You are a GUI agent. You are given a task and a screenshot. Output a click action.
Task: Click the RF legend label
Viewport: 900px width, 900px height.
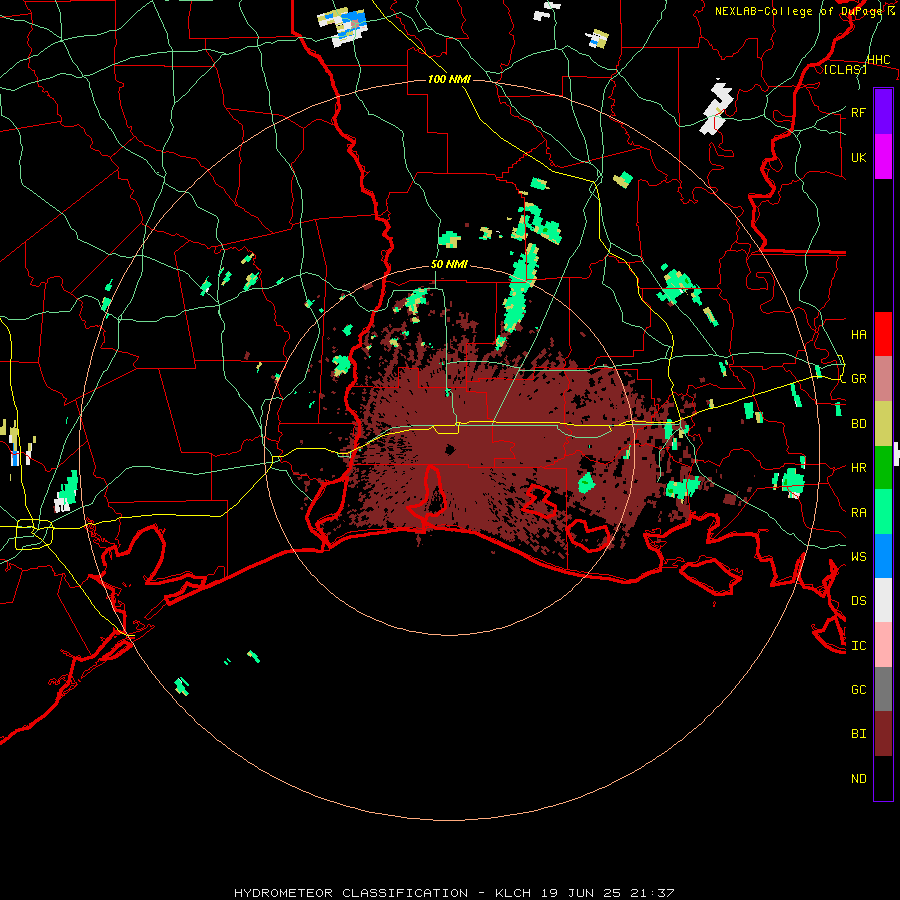click(858, 112)
